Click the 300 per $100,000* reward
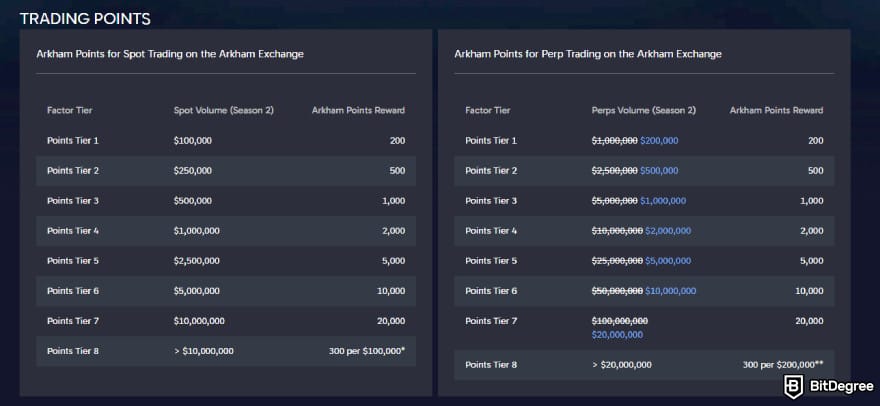Viewport: 880px width, 406px height. [367, 351]
